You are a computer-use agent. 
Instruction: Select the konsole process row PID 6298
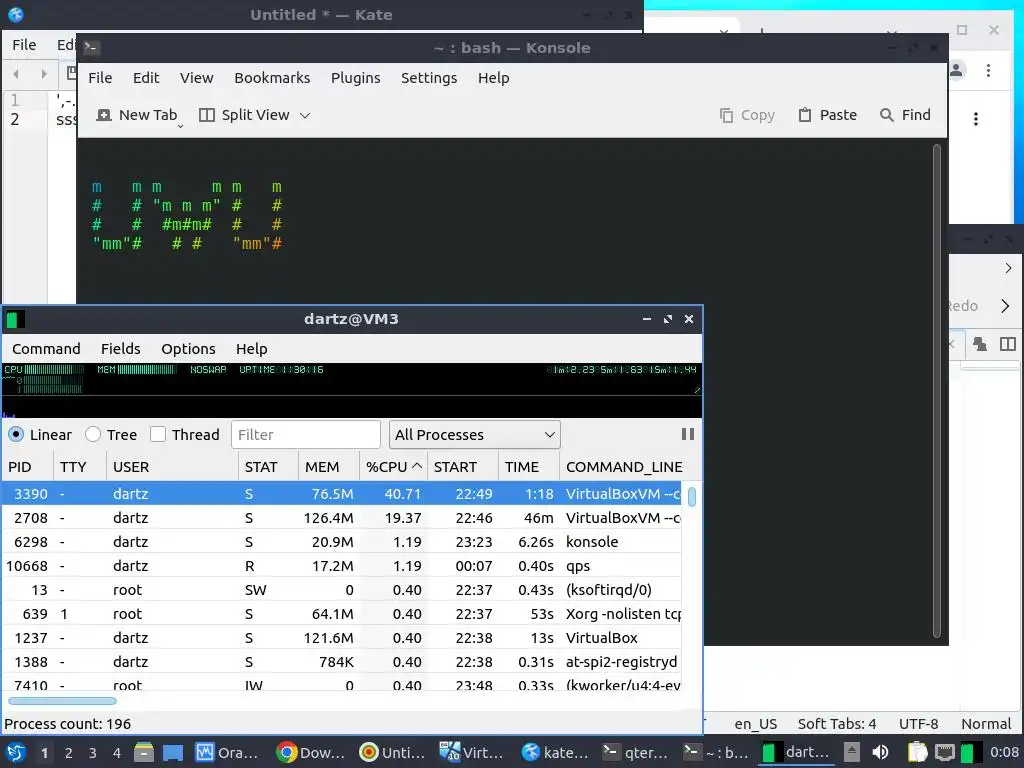point(342,542)
